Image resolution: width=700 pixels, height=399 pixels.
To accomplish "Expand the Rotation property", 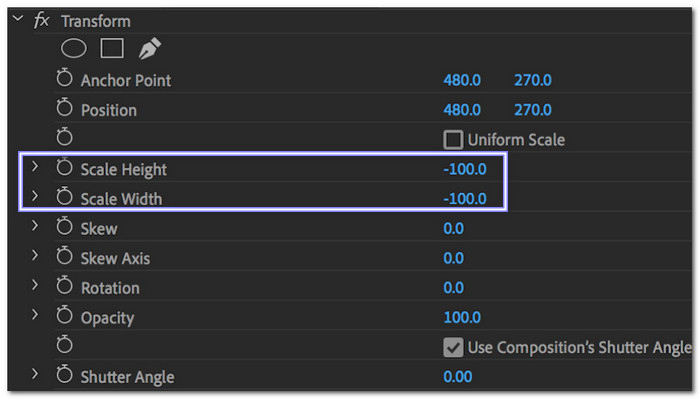I will pos(35,285).
